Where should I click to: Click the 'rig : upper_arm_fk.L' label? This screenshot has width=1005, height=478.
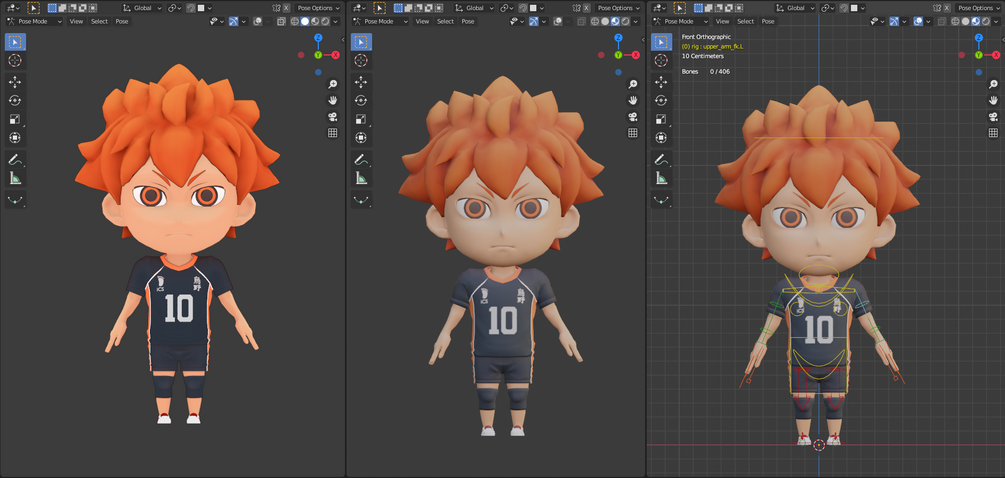pos(713,47)
